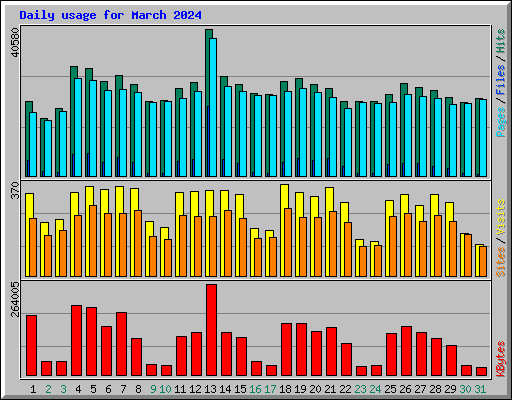Click the 40580 axis value
The height and width of the screenshot is (400, 512).
(x=15, y=42)
